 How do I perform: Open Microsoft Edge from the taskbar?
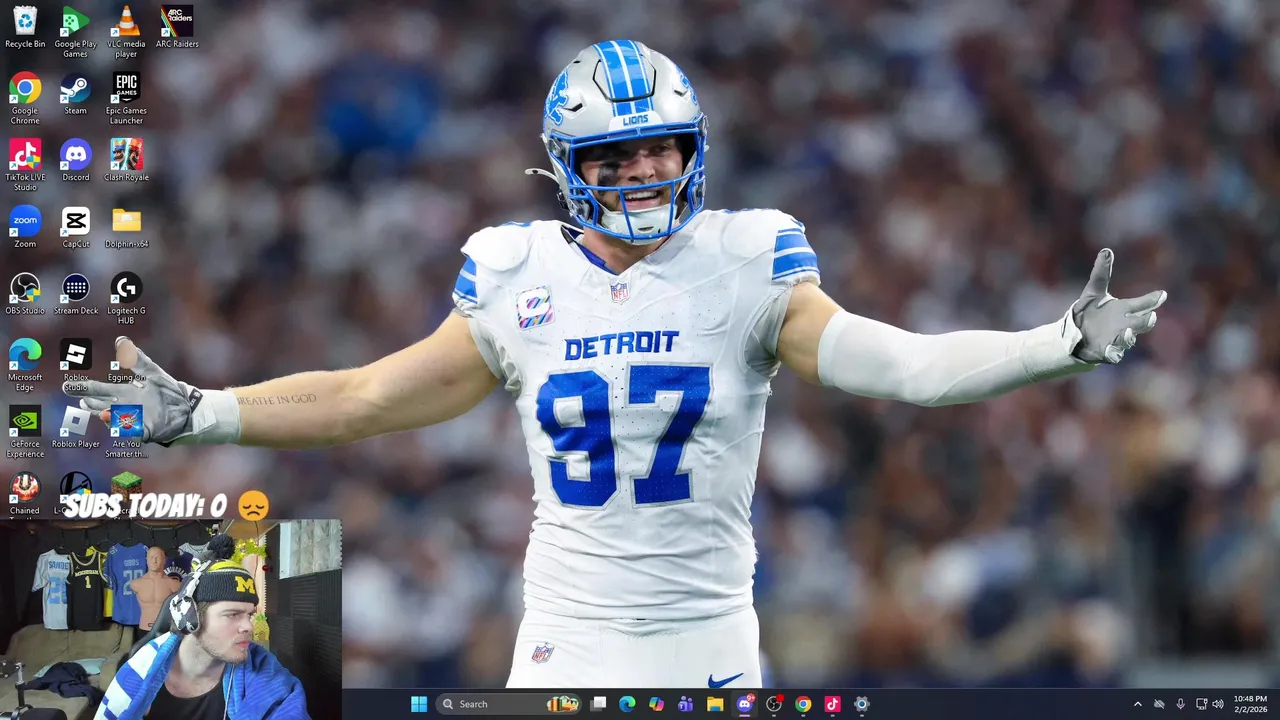627,704
